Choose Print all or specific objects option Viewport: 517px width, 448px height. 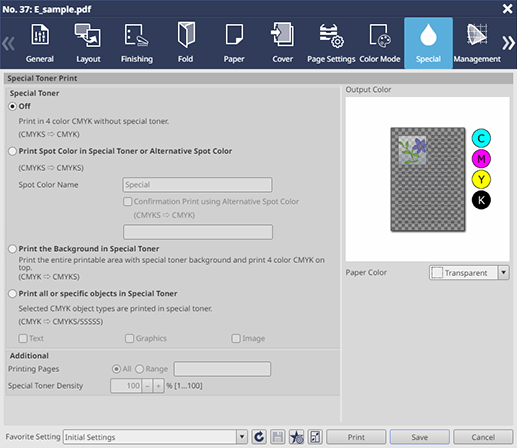(x=12, y=294)
